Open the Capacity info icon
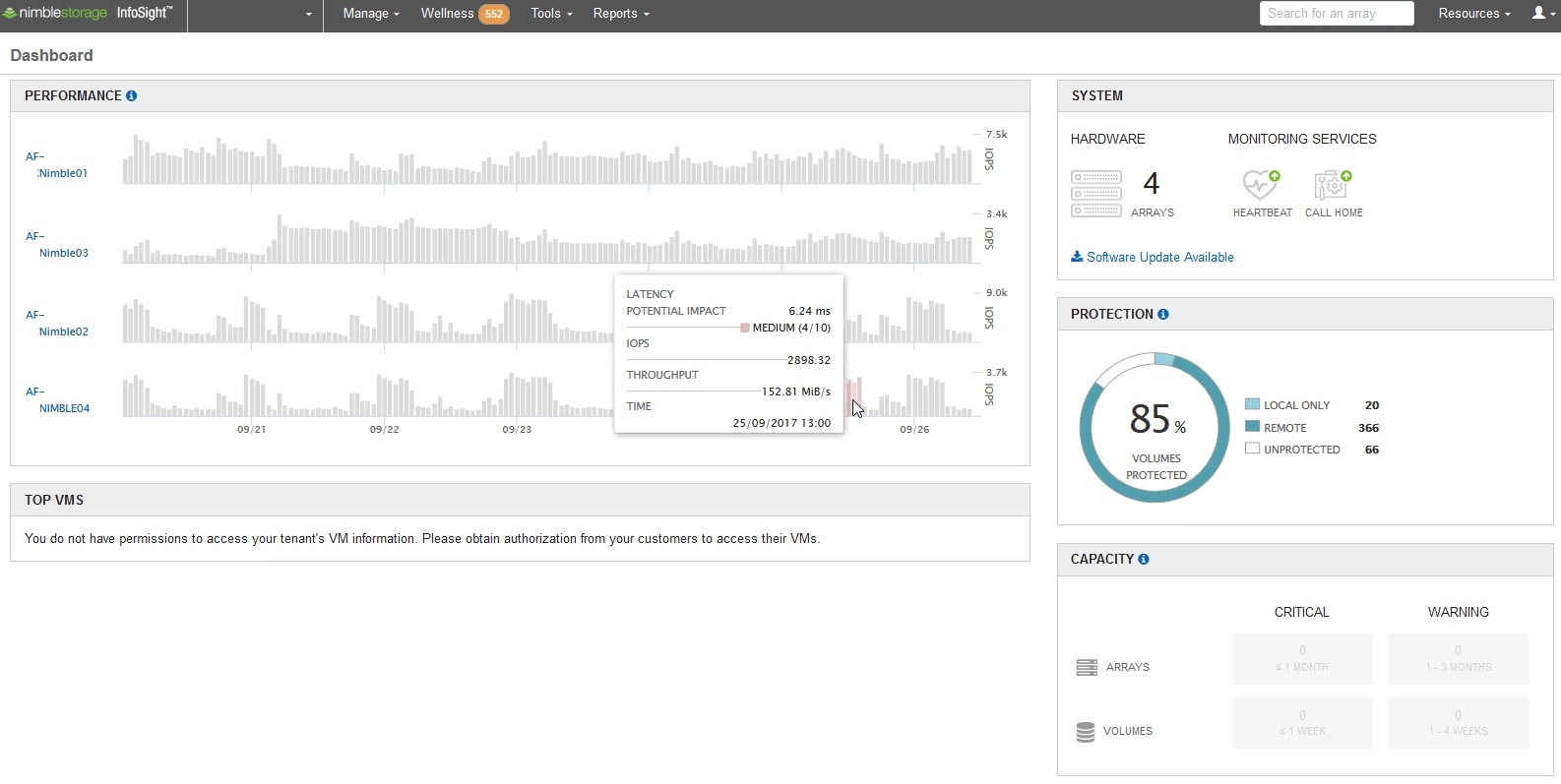 [x=1144, y=559]
